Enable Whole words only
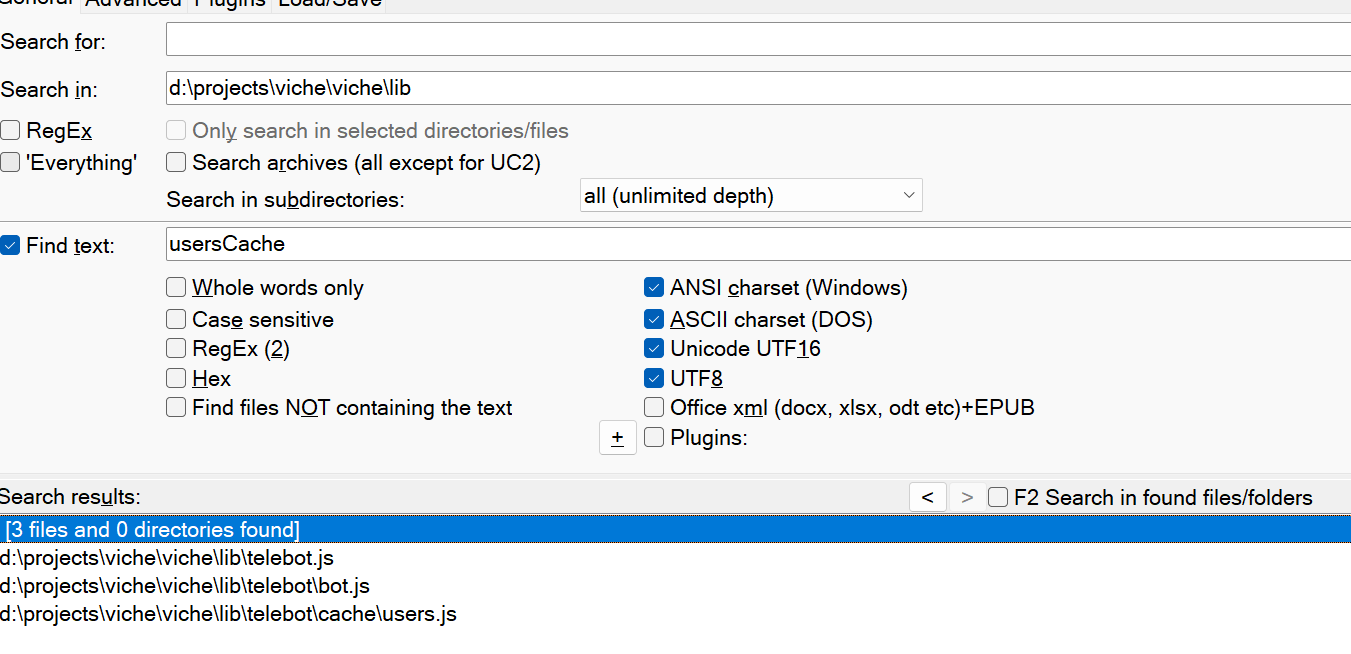The width and height of the screenshot is (1351, 654). (176, 288)
